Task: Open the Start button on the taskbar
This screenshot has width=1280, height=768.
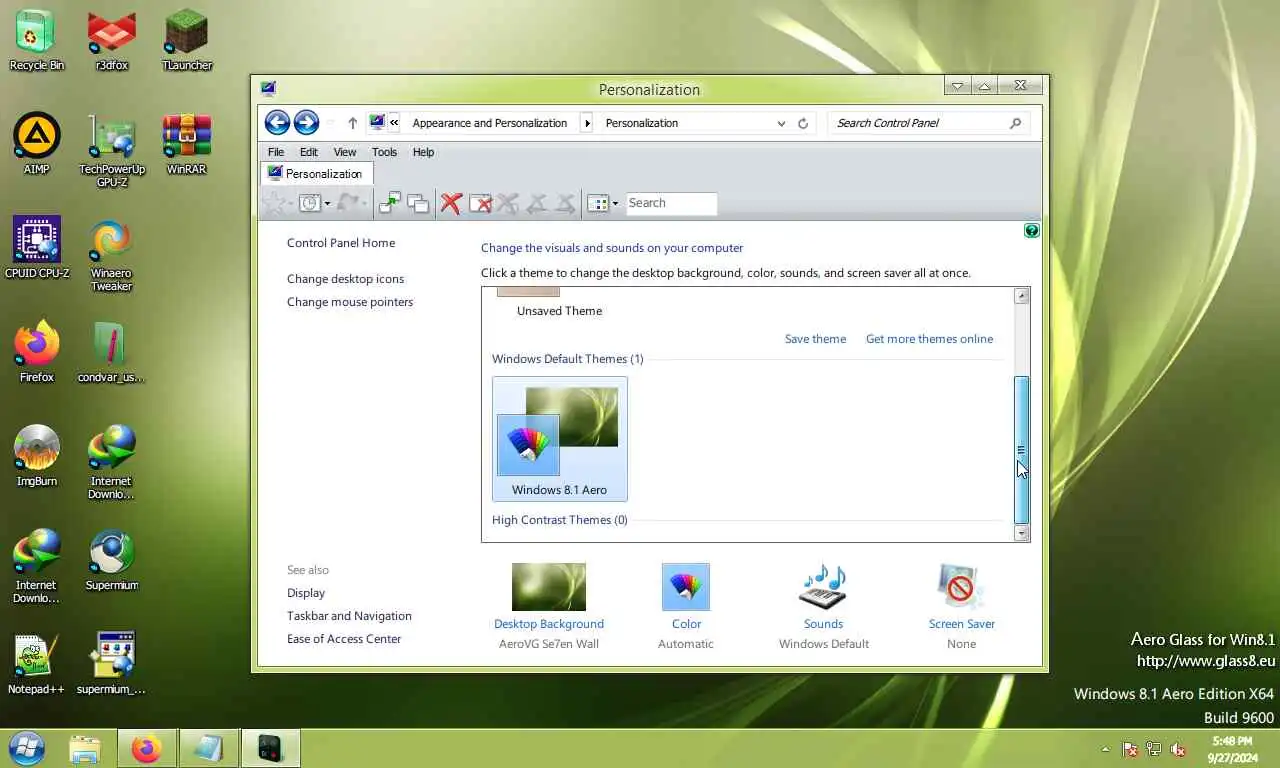Action: pyautogui.click(x=27, y=748)
